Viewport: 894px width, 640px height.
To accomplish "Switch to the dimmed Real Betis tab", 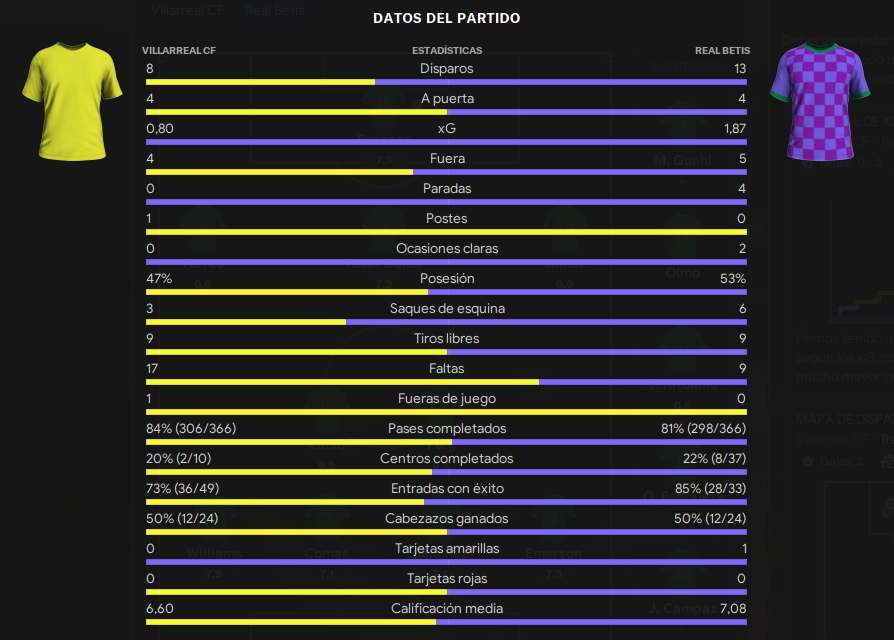I will coord(275,10).
